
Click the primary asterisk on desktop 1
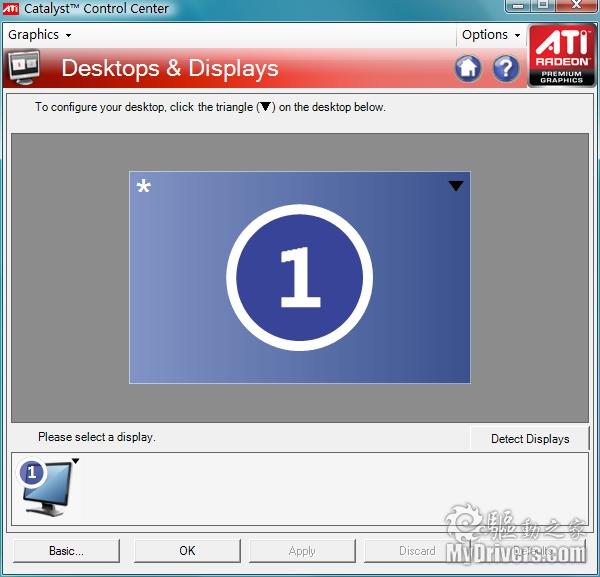click(143, 187)
